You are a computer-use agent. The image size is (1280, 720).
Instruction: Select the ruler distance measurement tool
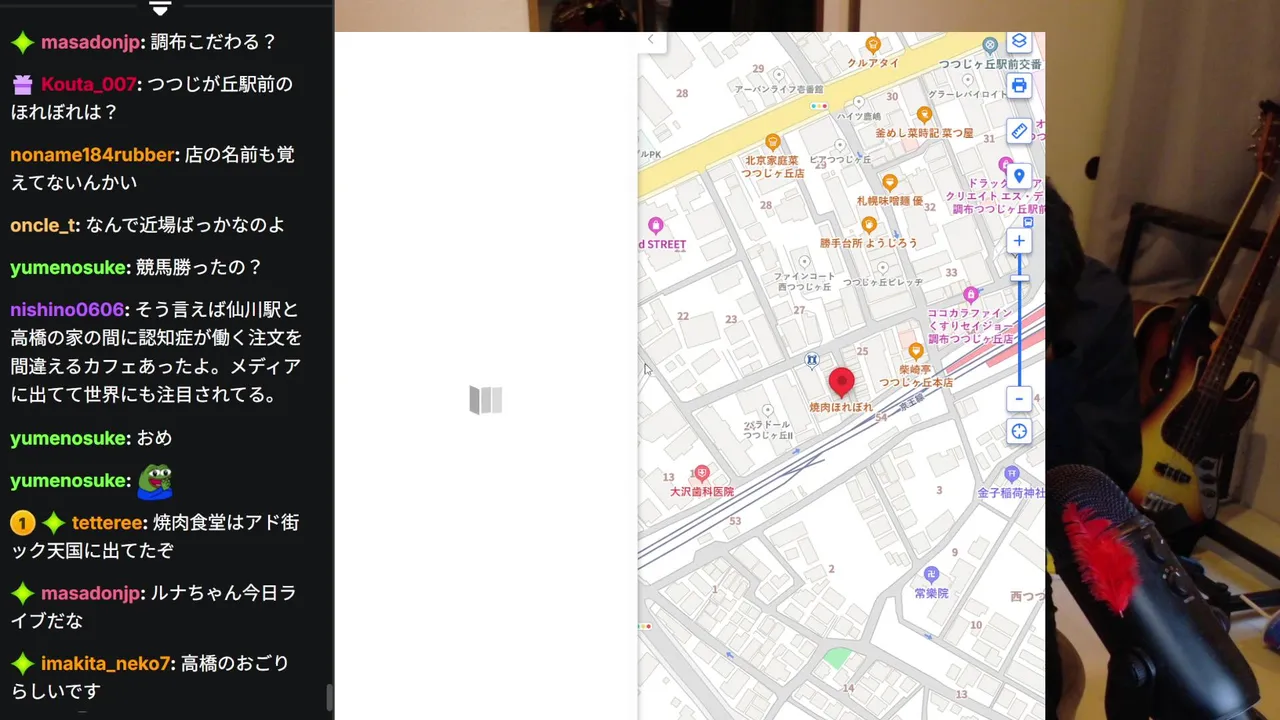(x=1019, y=131)
